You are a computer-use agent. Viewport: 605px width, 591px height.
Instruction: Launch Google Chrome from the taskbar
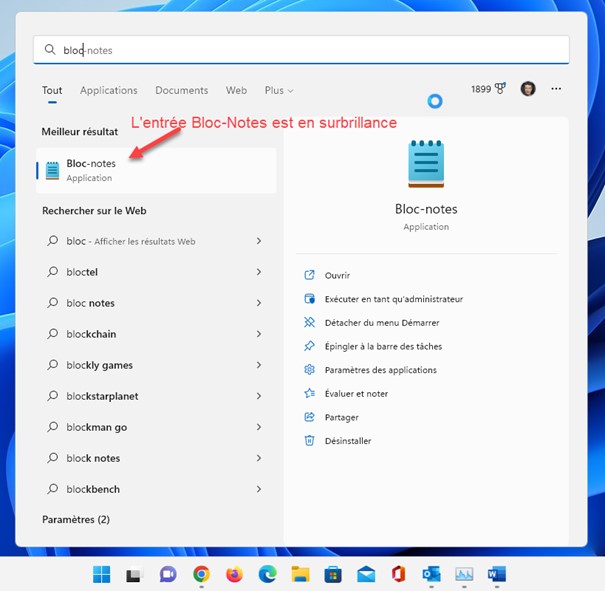tap(201, 574)
